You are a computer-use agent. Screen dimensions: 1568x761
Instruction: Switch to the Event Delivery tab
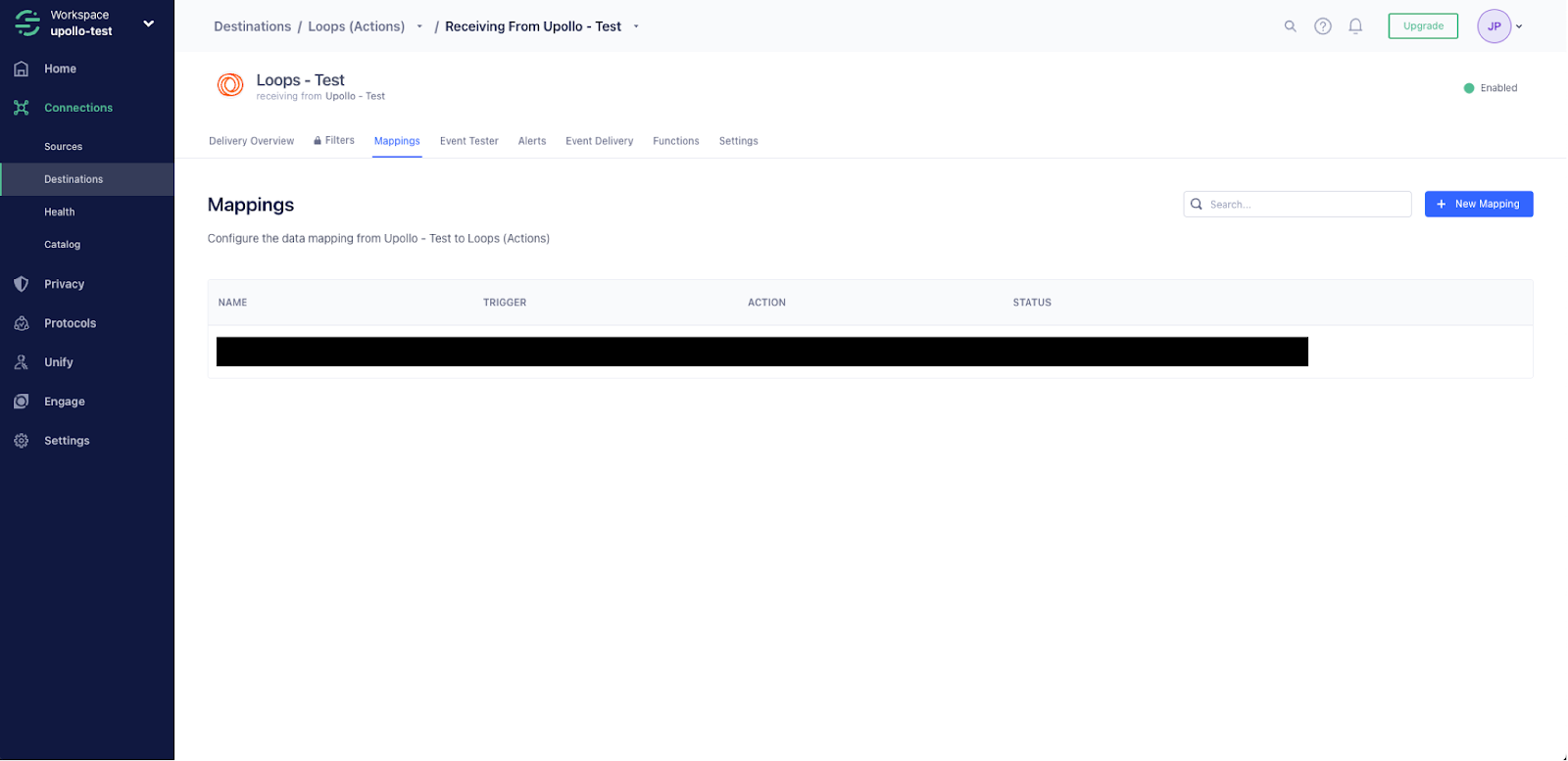[x=599, y=141]
